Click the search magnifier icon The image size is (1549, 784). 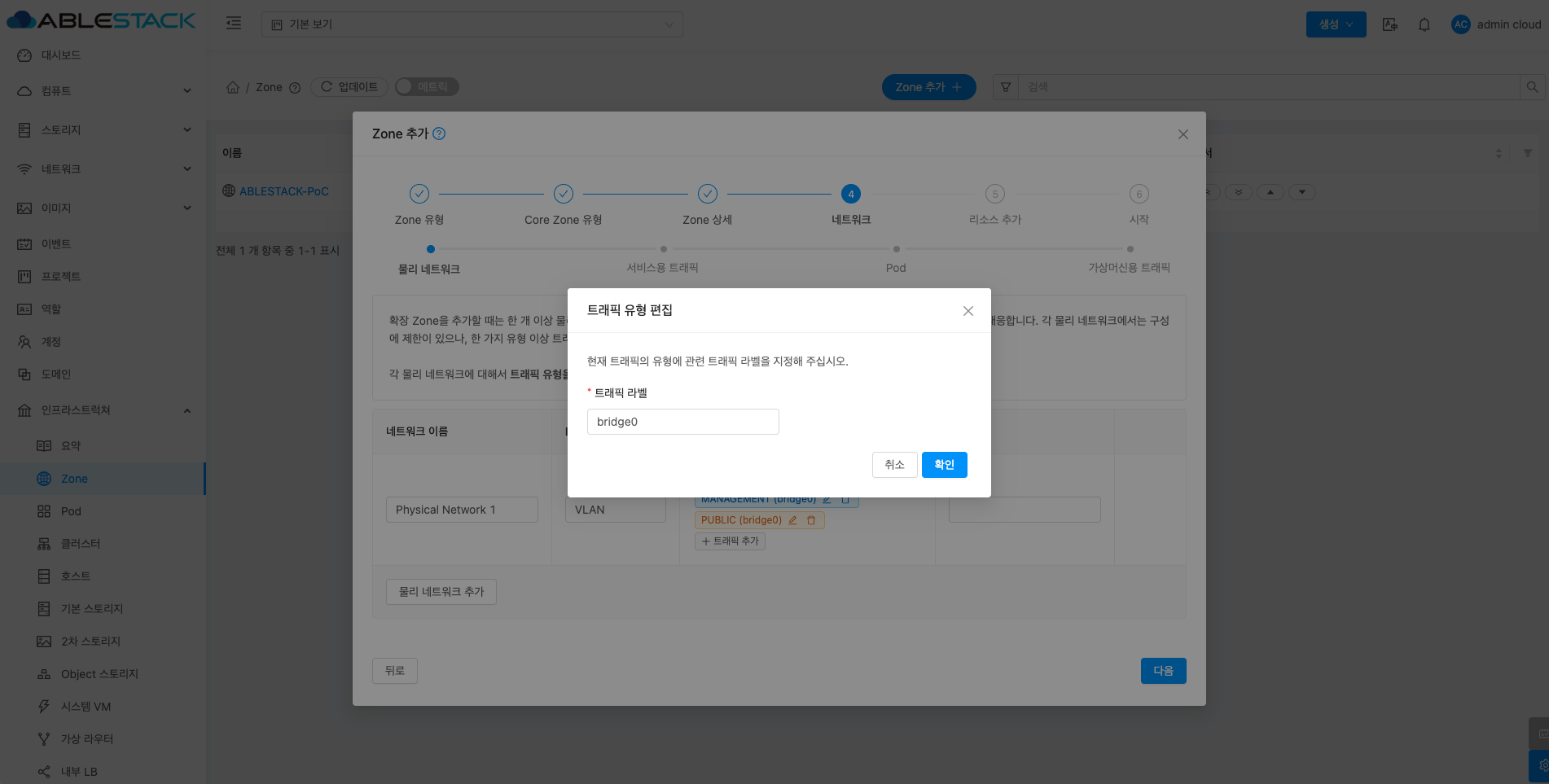point(1532,87)
